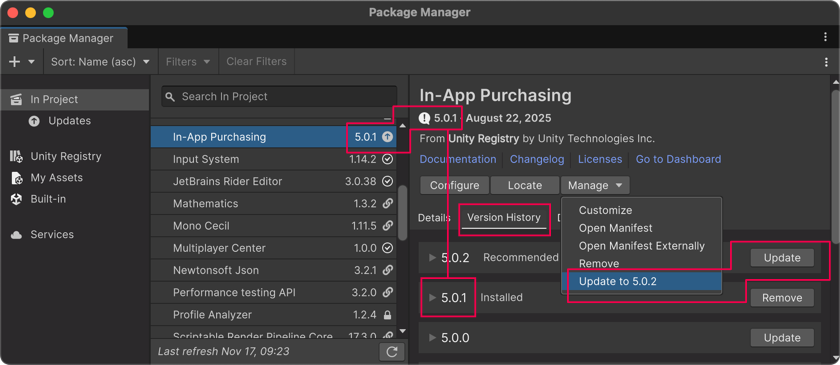Select the Mathematics package
Viewport: 840px width, 365px height.
[x=273, y=204]
